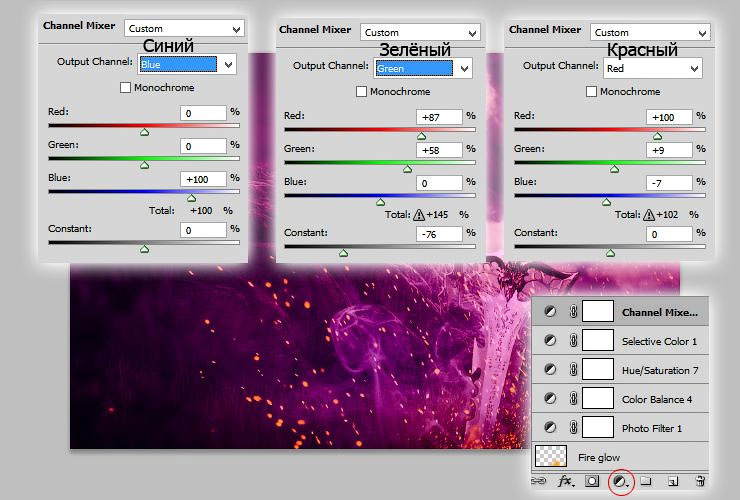Click the Channel Mixer layer mask thumbnail
The height and width of the screenshot is (500, 740).
tap(598, 312)
